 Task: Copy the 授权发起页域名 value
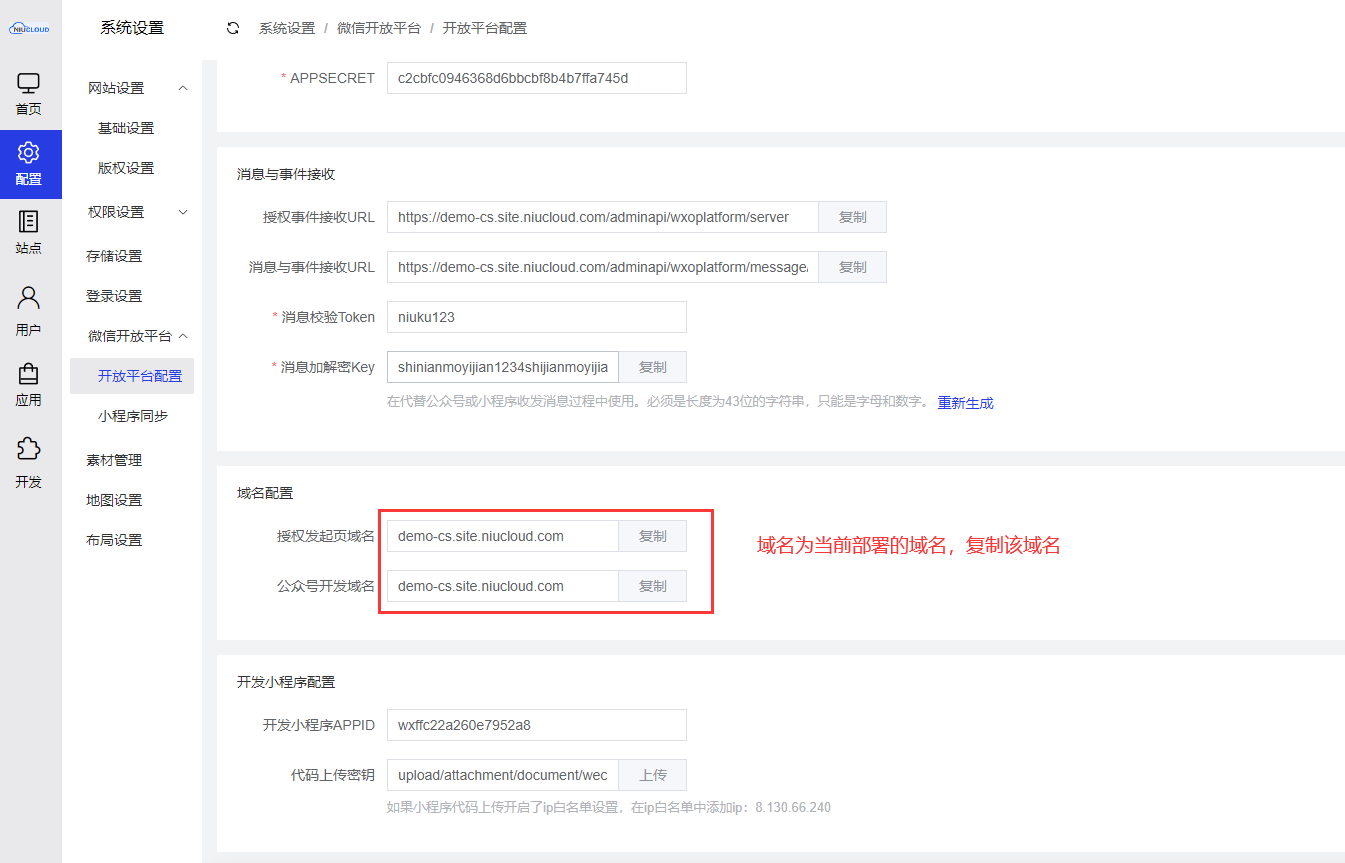(x=652, y=536)
